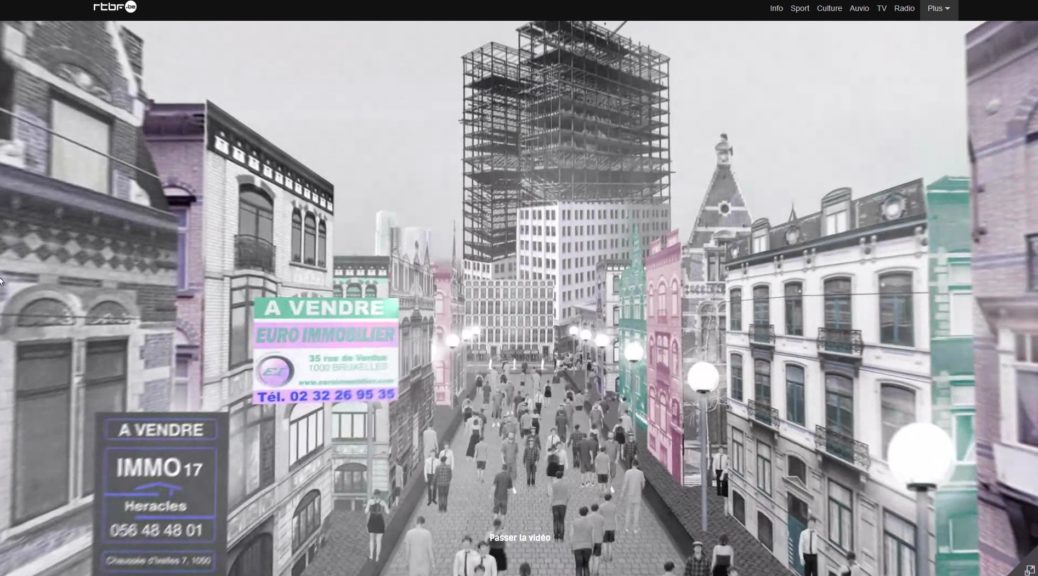The image size is (1038, 576).
Task: Click the 'EURO IMMOBILIER' sign text
Action: pos(325,335)
